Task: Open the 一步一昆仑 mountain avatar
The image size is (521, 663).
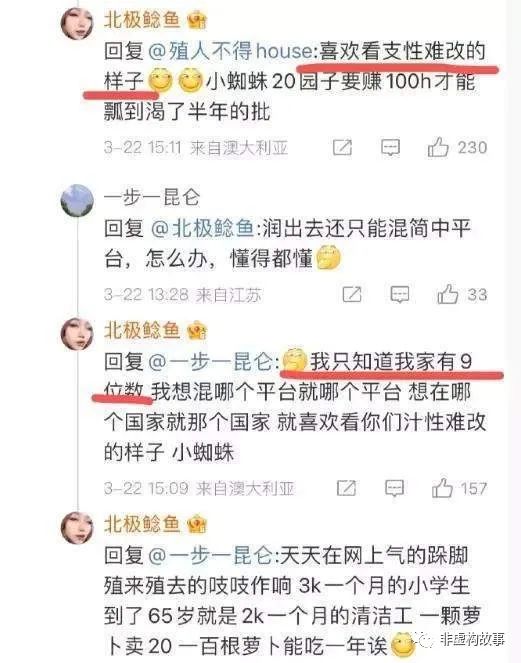Action: coord(77,200)
